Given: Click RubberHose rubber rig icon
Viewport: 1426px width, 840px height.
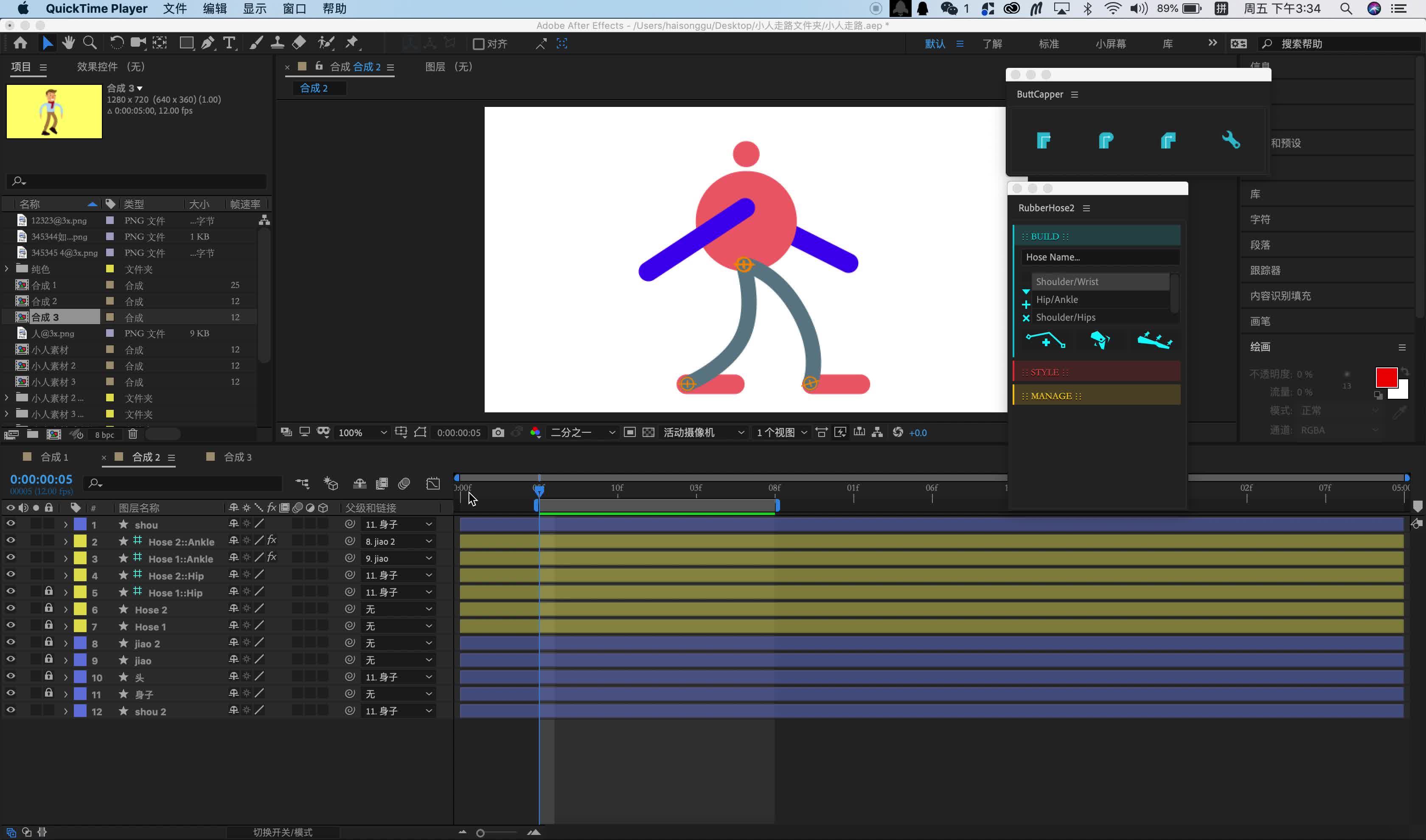Looking at the screenshot, I should [1099, 340].
